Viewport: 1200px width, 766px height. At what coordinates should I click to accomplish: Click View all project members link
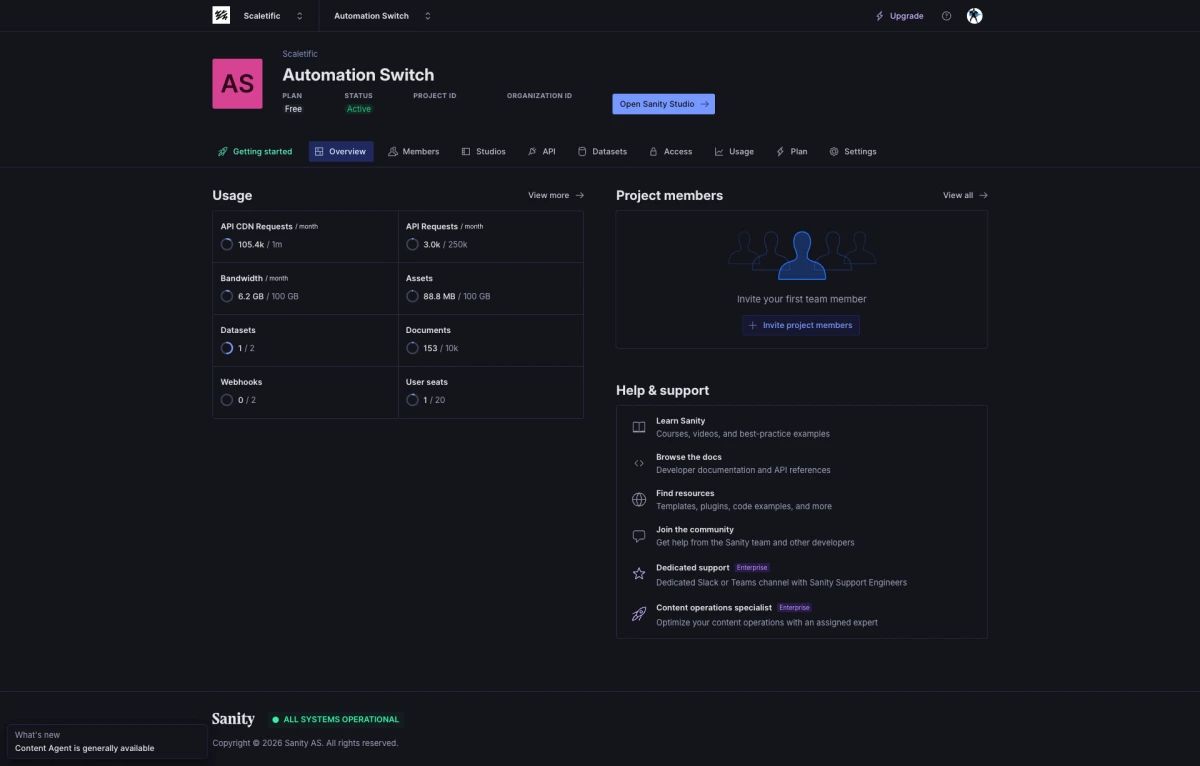[965, 196]
